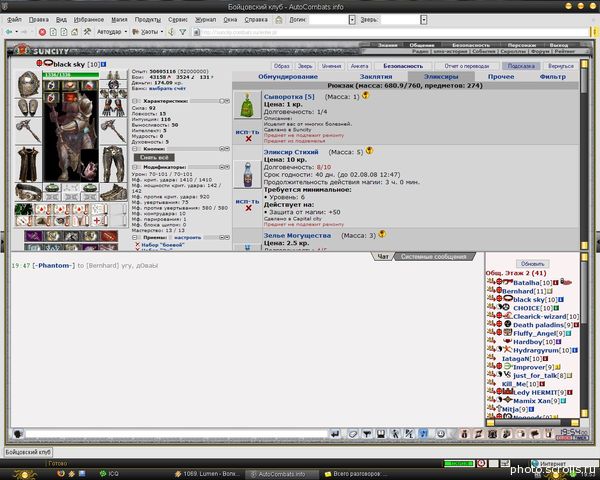Click the leggings equipment slot
Image resolution: width=600 pixels, height=480 pixels.
pyautogui.click(x=113, y=164)
